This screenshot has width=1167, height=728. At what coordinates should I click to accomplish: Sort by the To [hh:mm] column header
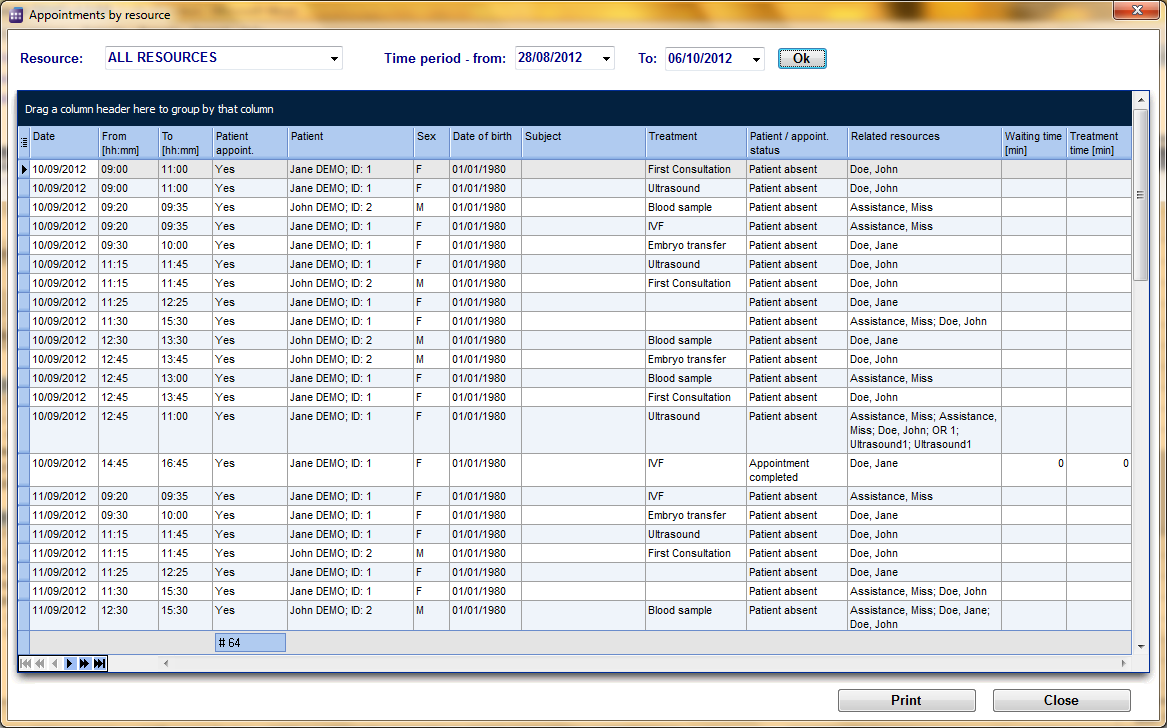[x=185, y=142]
